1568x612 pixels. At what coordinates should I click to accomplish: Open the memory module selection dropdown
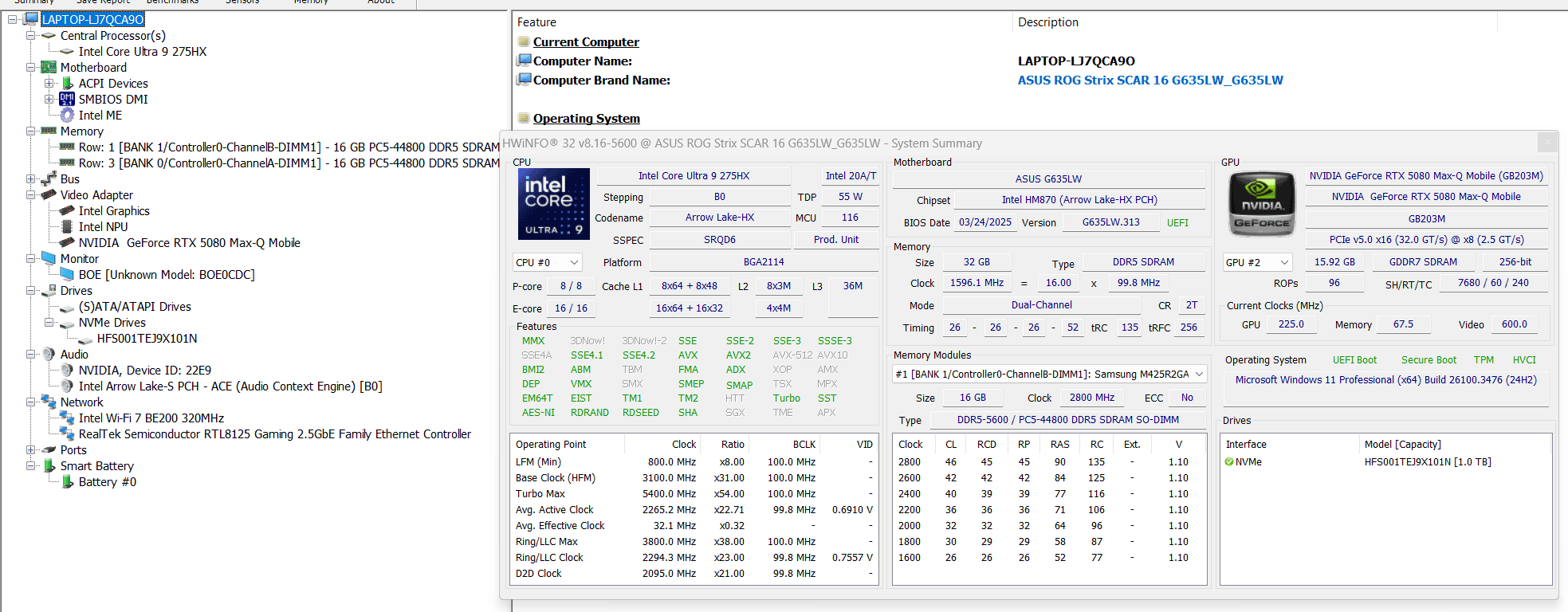point(1049,374)
